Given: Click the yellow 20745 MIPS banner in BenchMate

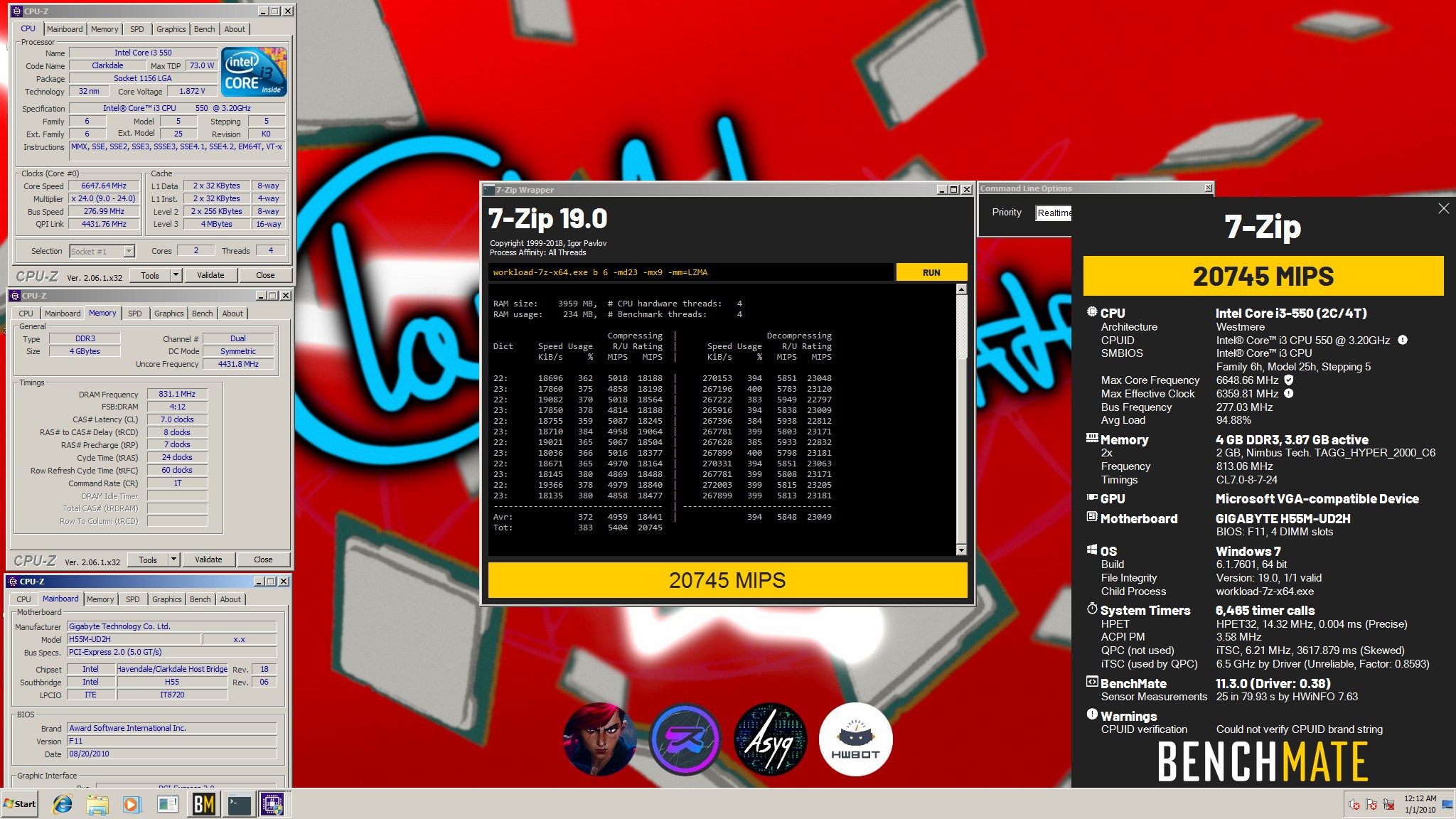Looking at the screenshot, I should click(x=1263, y=276).
